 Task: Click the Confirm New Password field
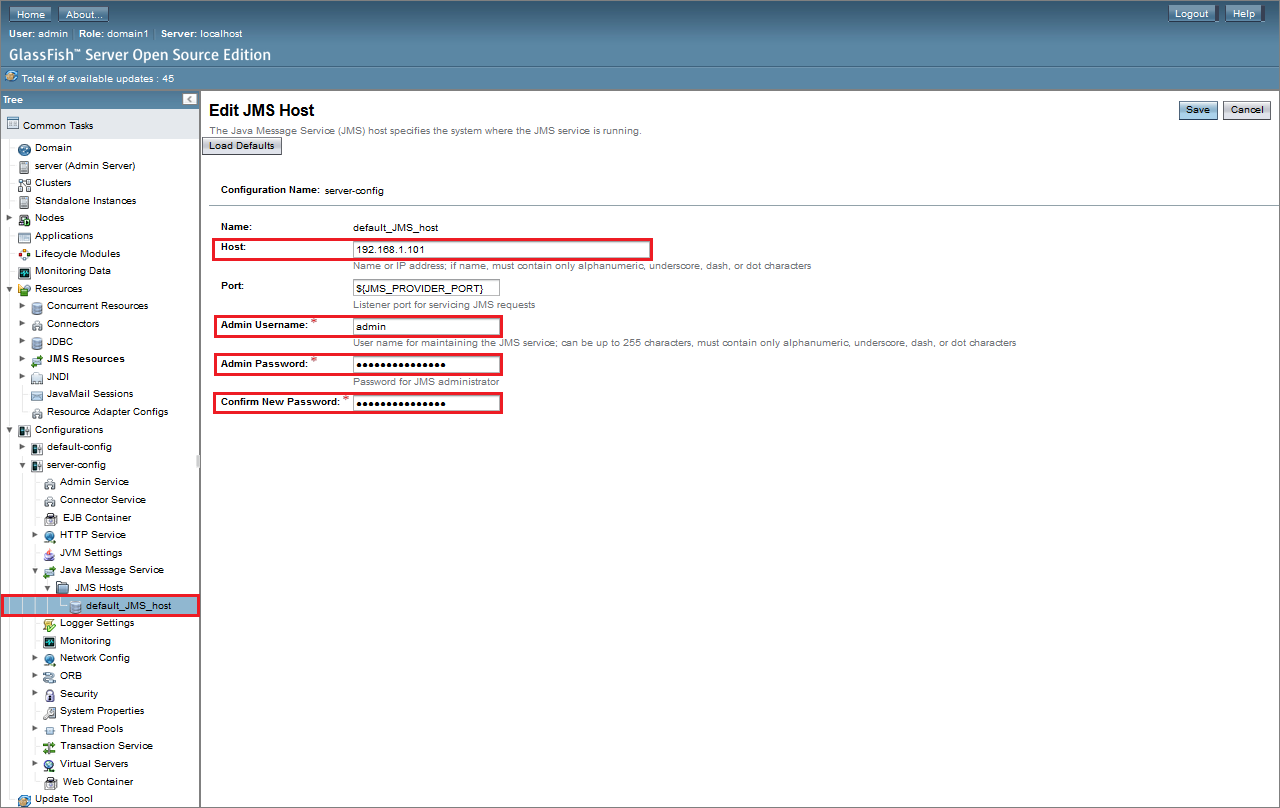(426, 403)
